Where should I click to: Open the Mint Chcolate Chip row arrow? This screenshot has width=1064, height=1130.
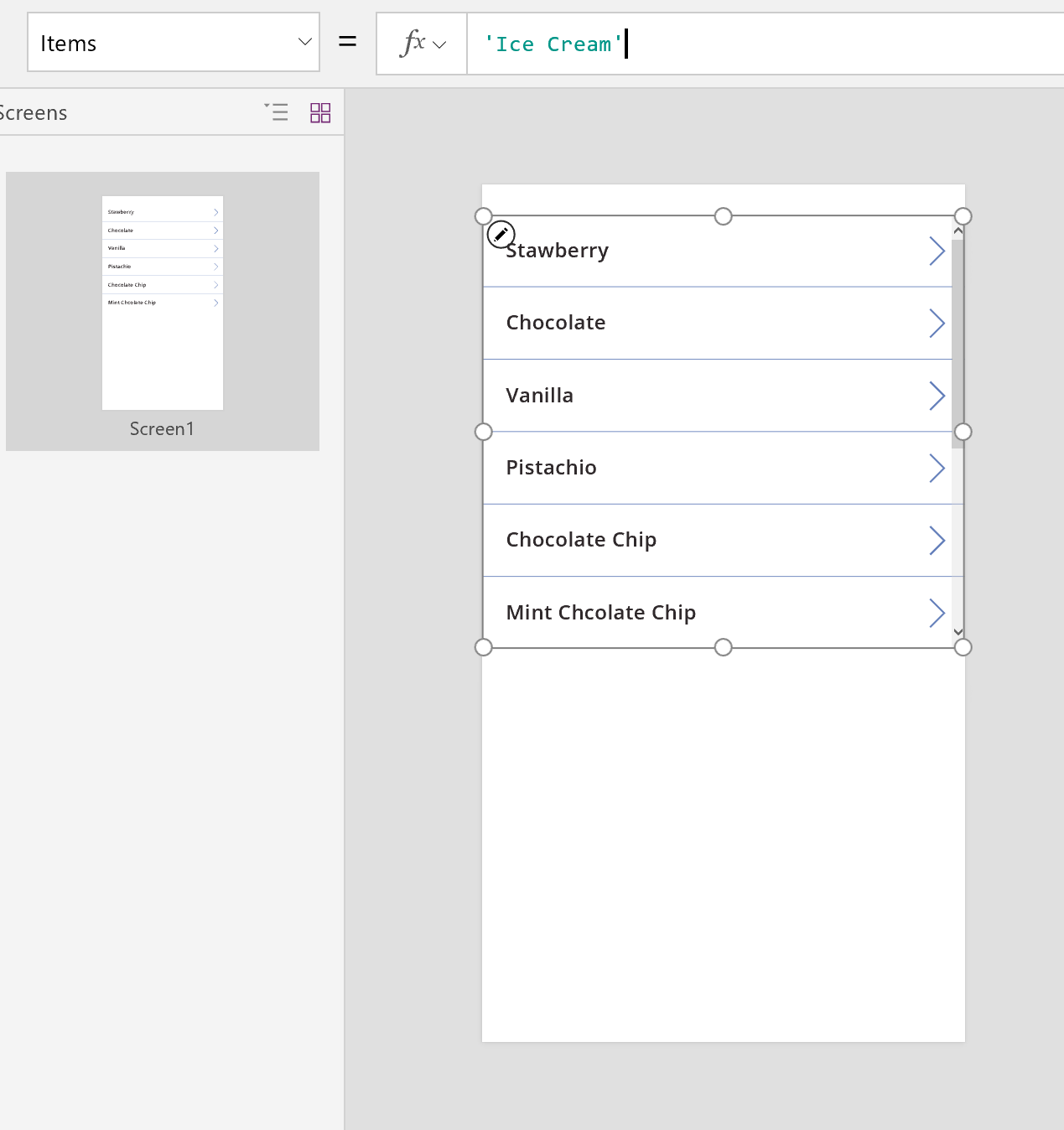(x=937, y=613)
